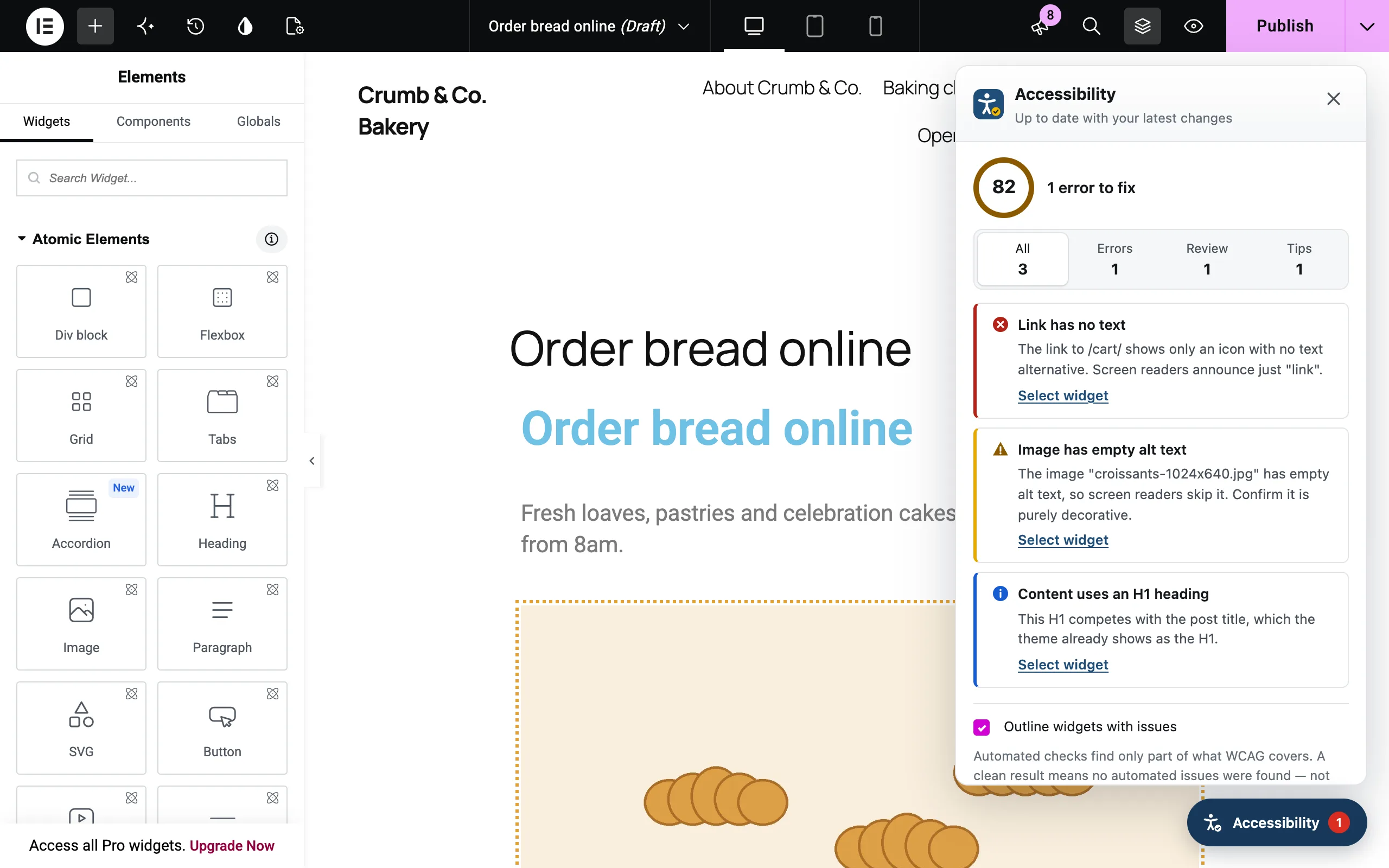Switch to Widgets tab
The height and width of the screenshot is (868, 1389).
[47, 121]
